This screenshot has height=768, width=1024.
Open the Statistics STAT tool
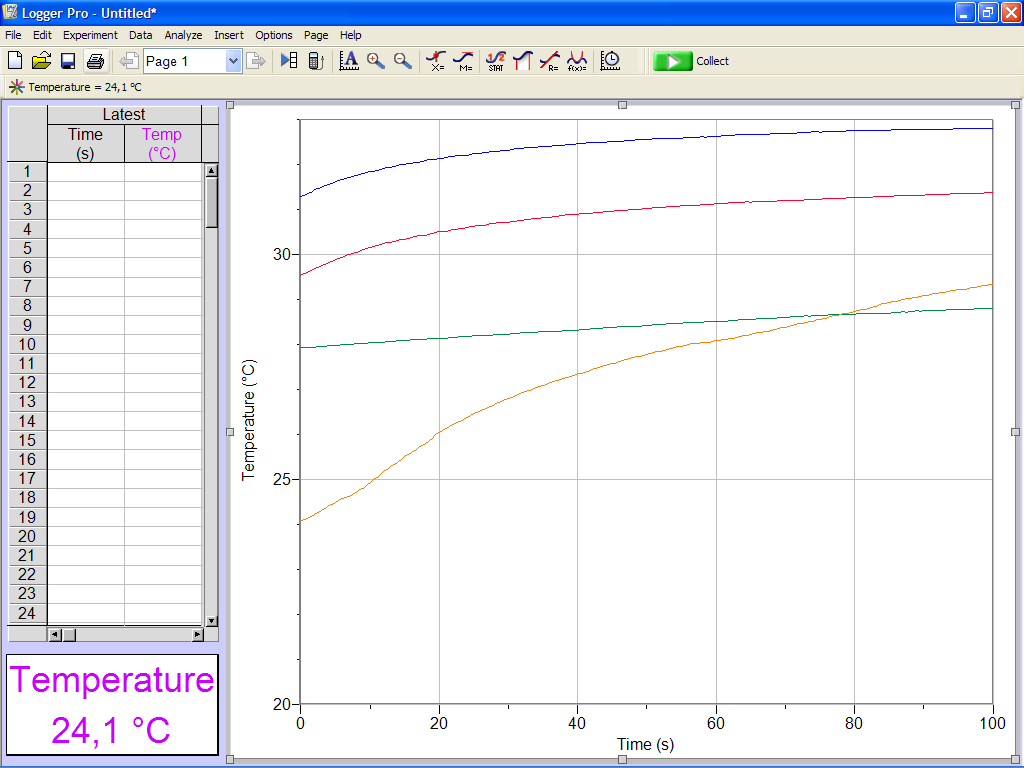(496, 61)
